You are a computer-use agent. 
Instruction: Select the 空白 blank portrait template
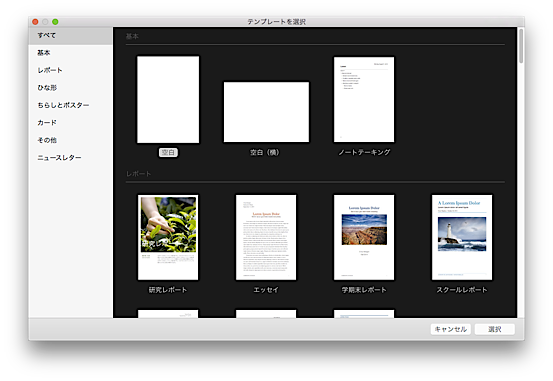(x=168, y=99)
